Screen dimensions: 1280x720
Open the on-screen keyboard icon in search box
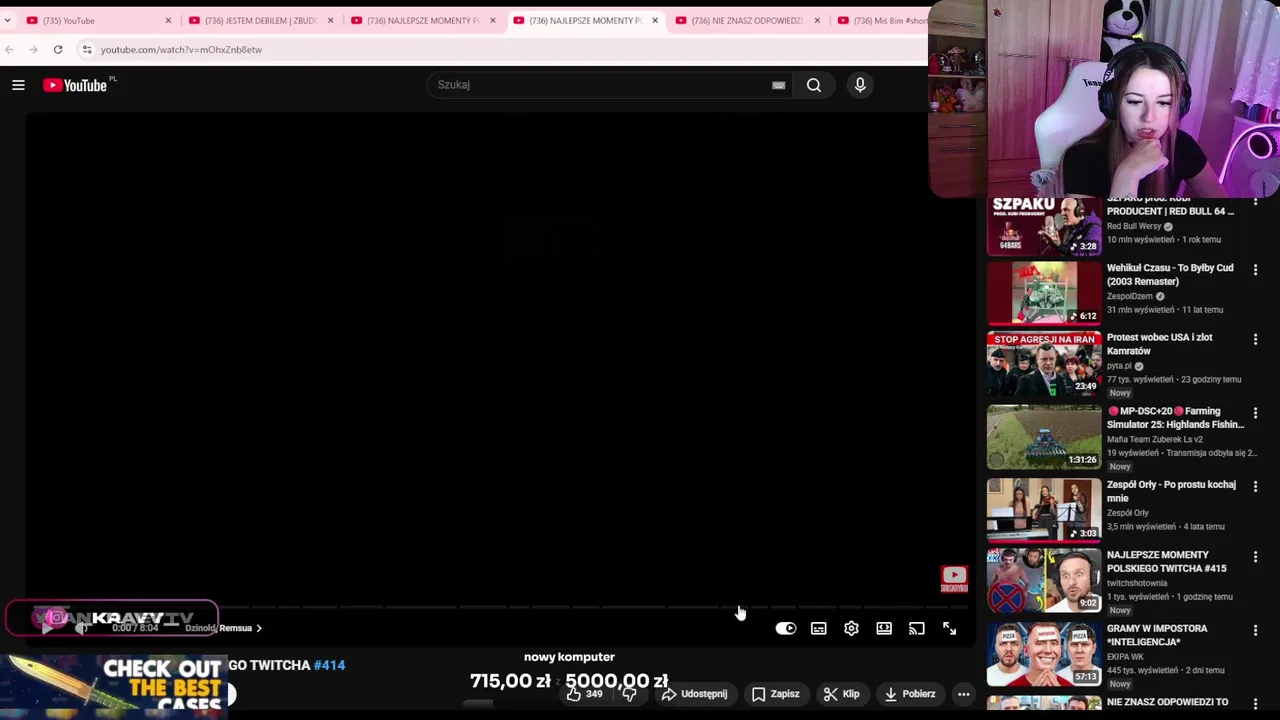[778, 85]
